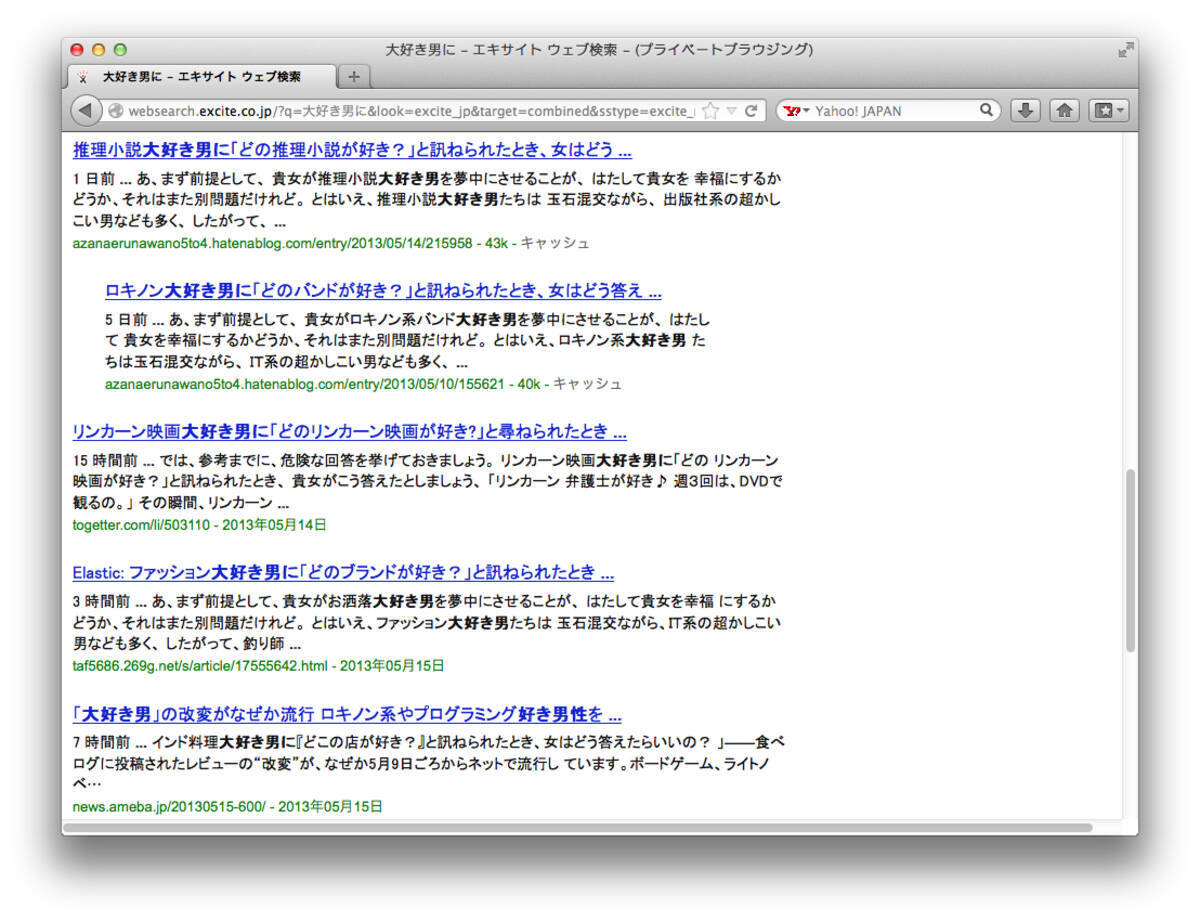1200x921 pixels.
Task: Click inside the address bar URL field
Action: tap(400, 110)
